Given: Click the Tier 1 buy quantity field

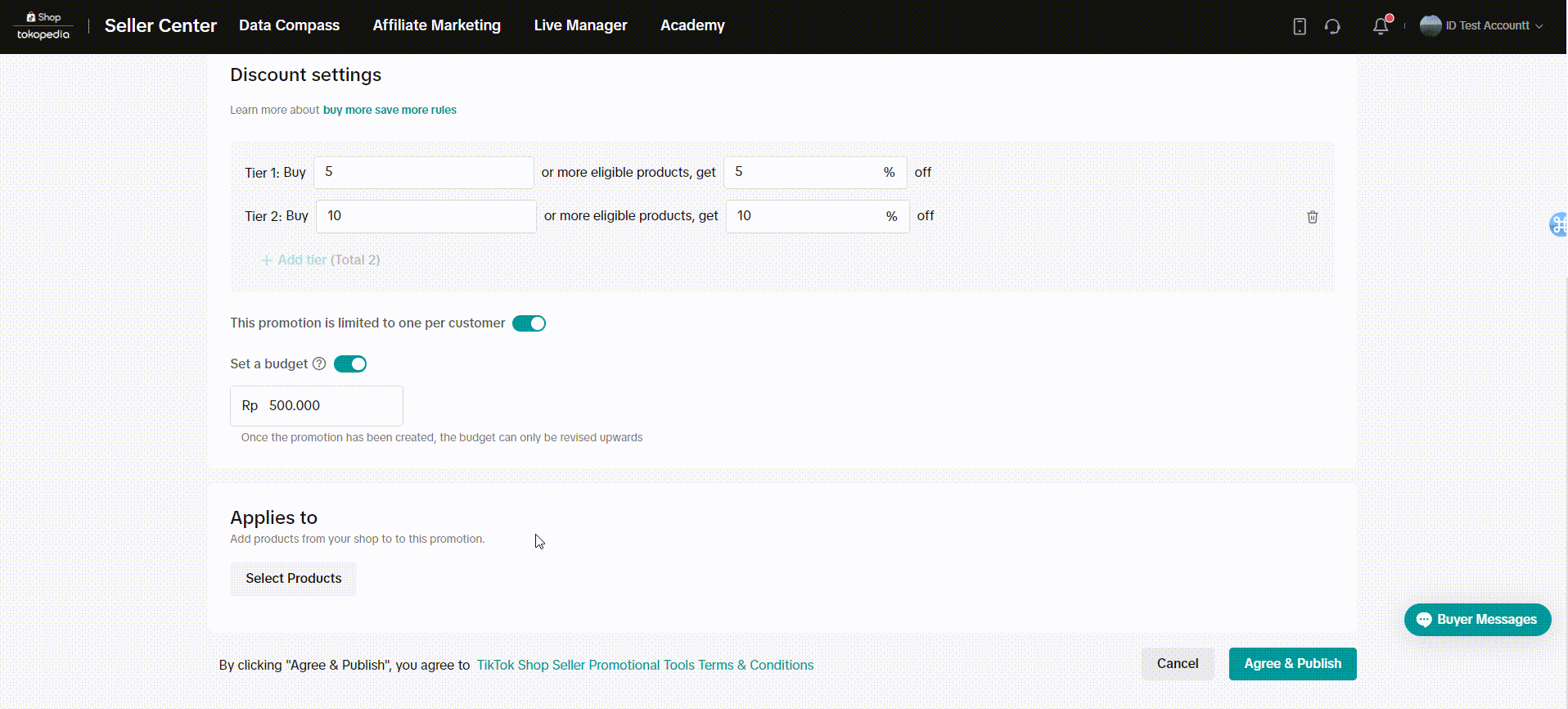Looking at the screenshot, I should point(423,173).
